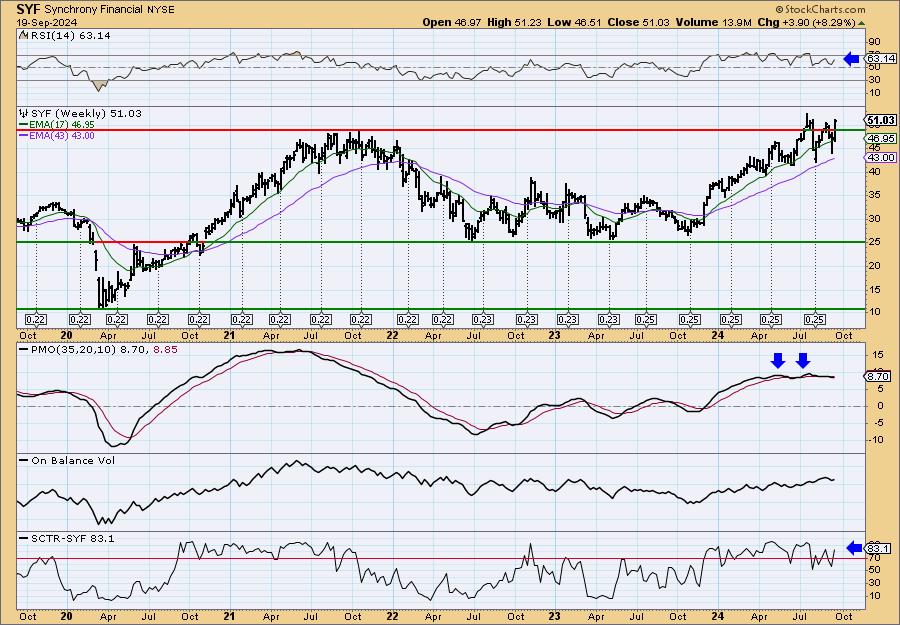Click the PMO(35,20,10) 8.70, 8.85 legend

[98, 349]
